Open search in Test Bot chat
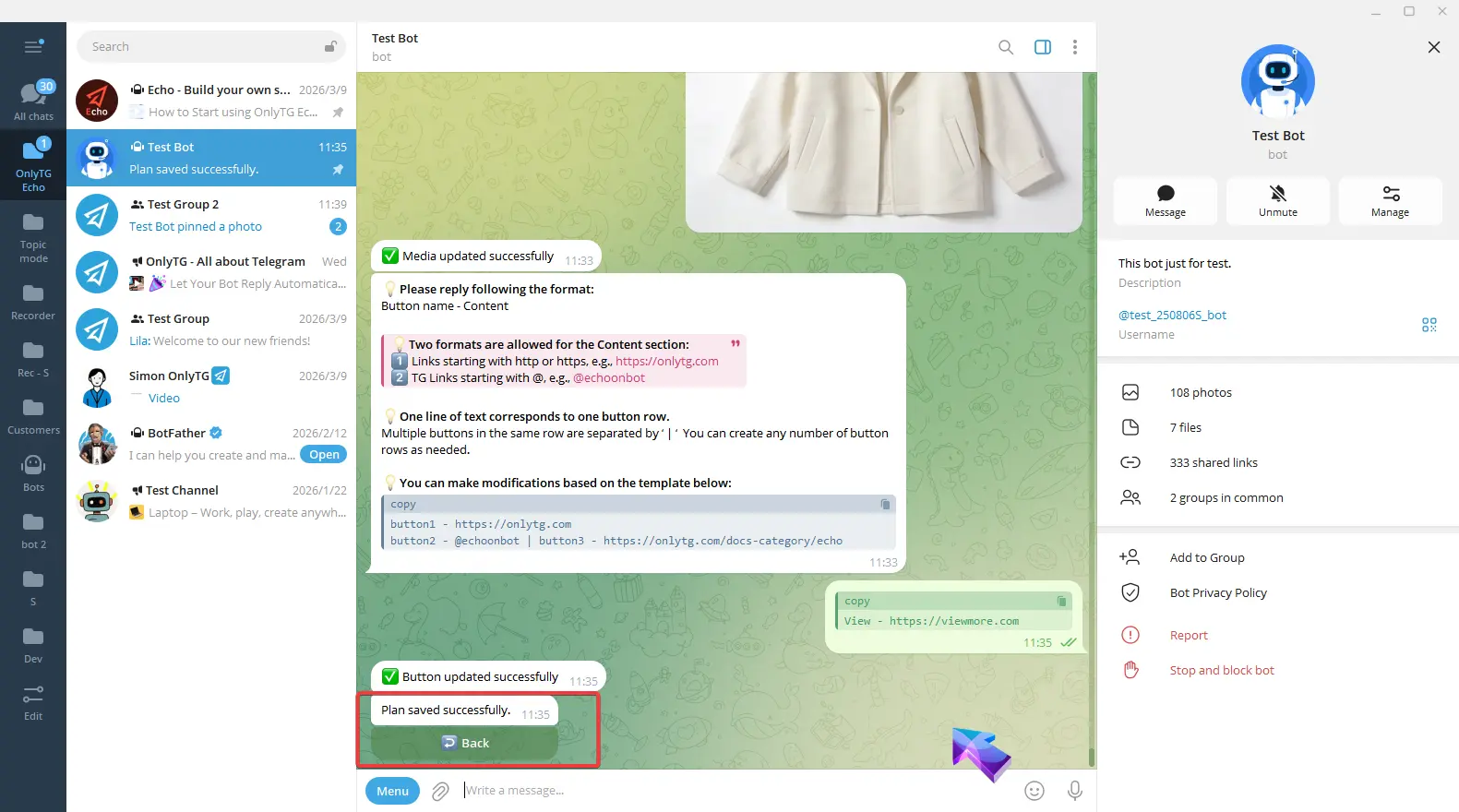 1005,47
